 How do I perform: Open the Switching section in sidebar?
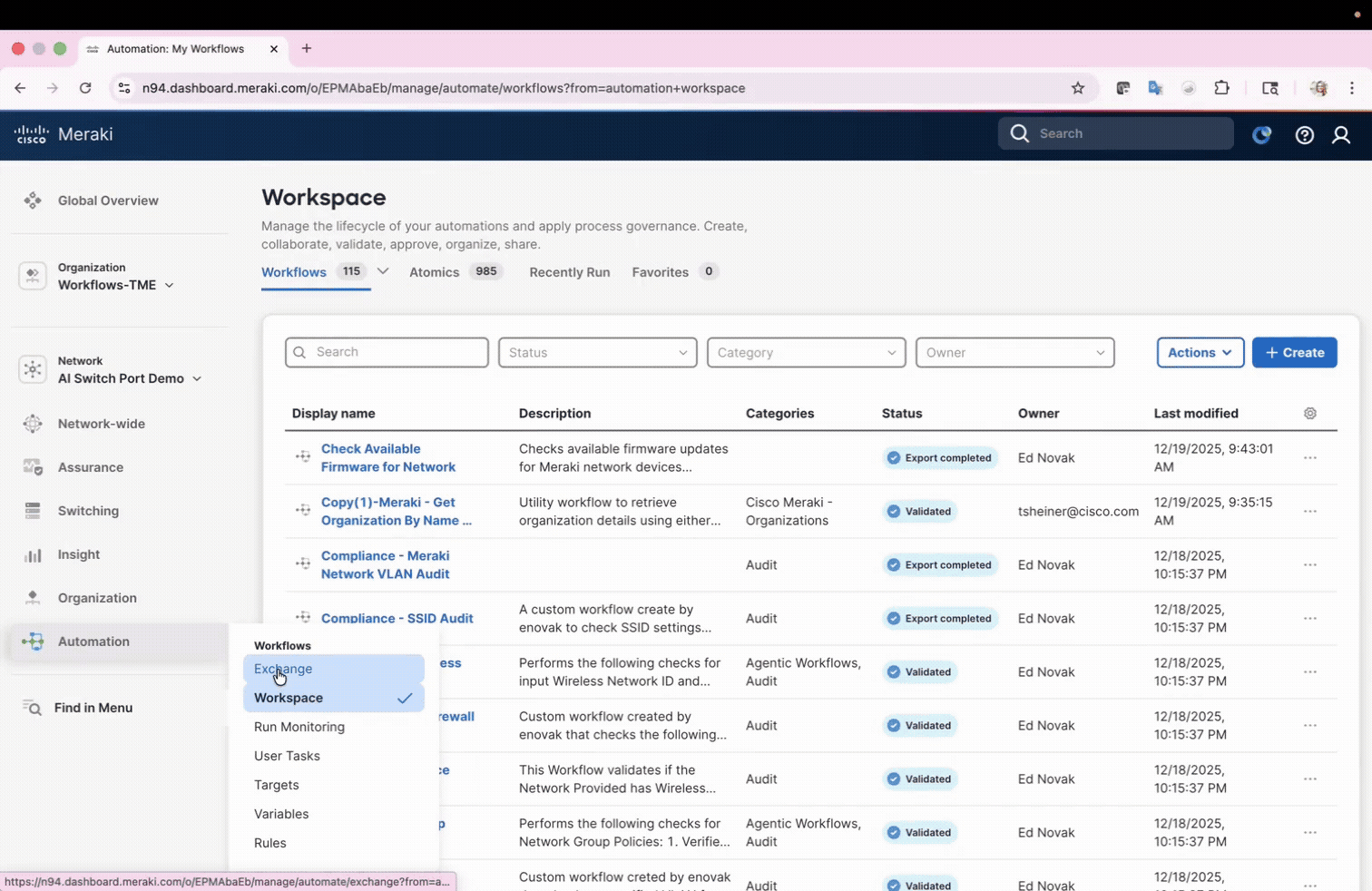[x=88, y=511]
